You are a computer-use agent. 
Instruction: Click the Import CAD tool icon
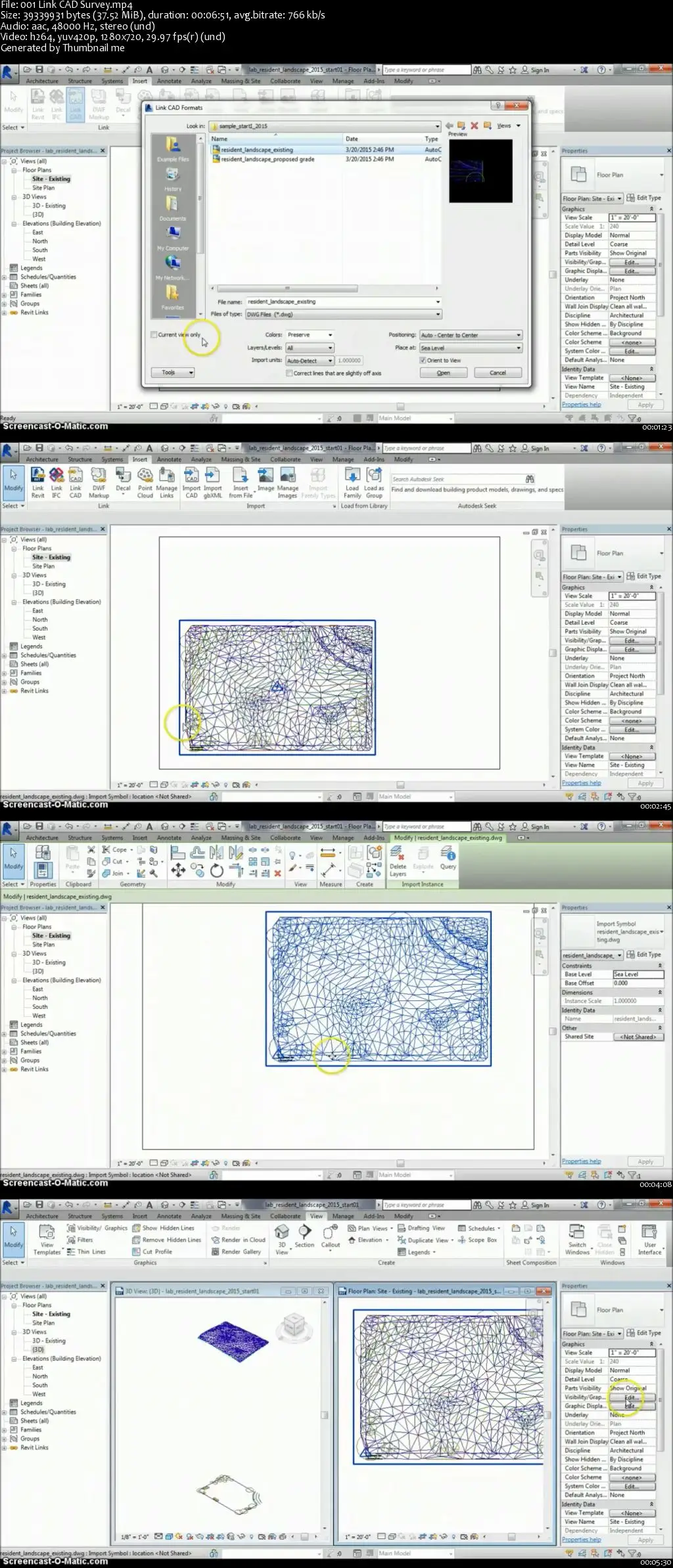(x=191, y=482)
